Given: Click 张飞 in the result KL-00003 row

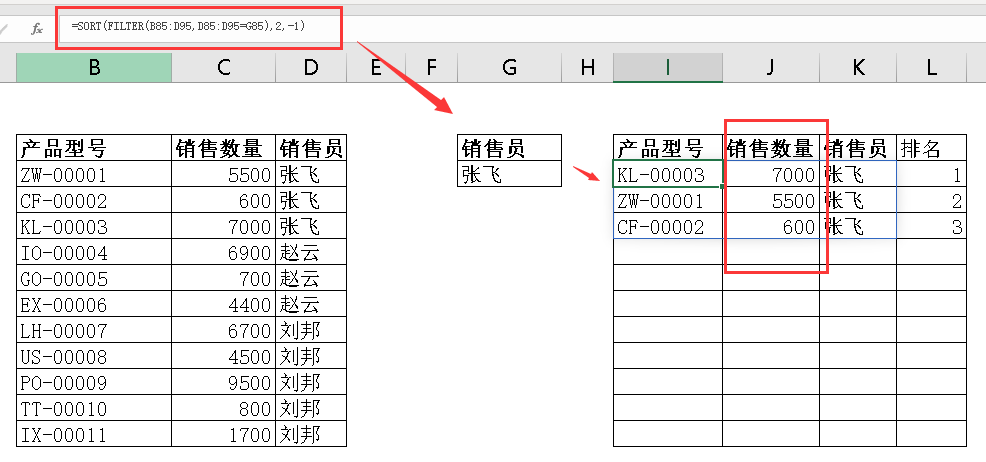Looking at the screenshot, I should pyautogui.click(x=858, y=174).
